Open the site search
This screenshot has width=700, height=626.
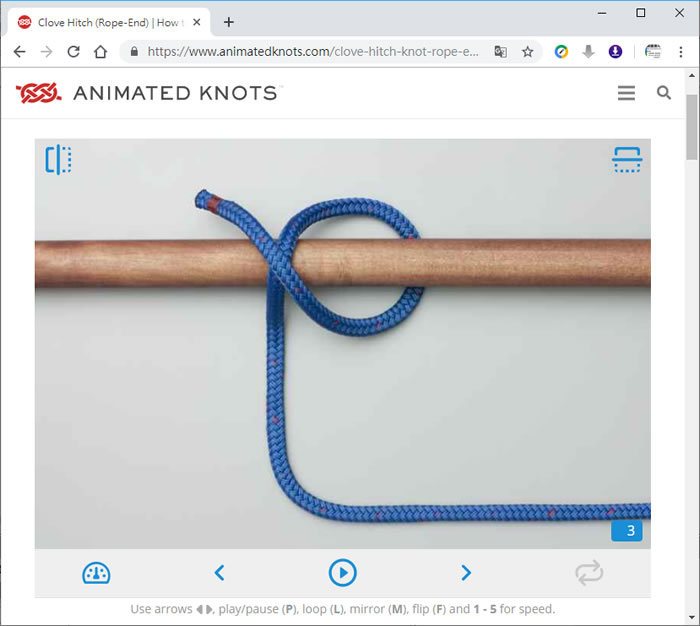click(664, 92)
